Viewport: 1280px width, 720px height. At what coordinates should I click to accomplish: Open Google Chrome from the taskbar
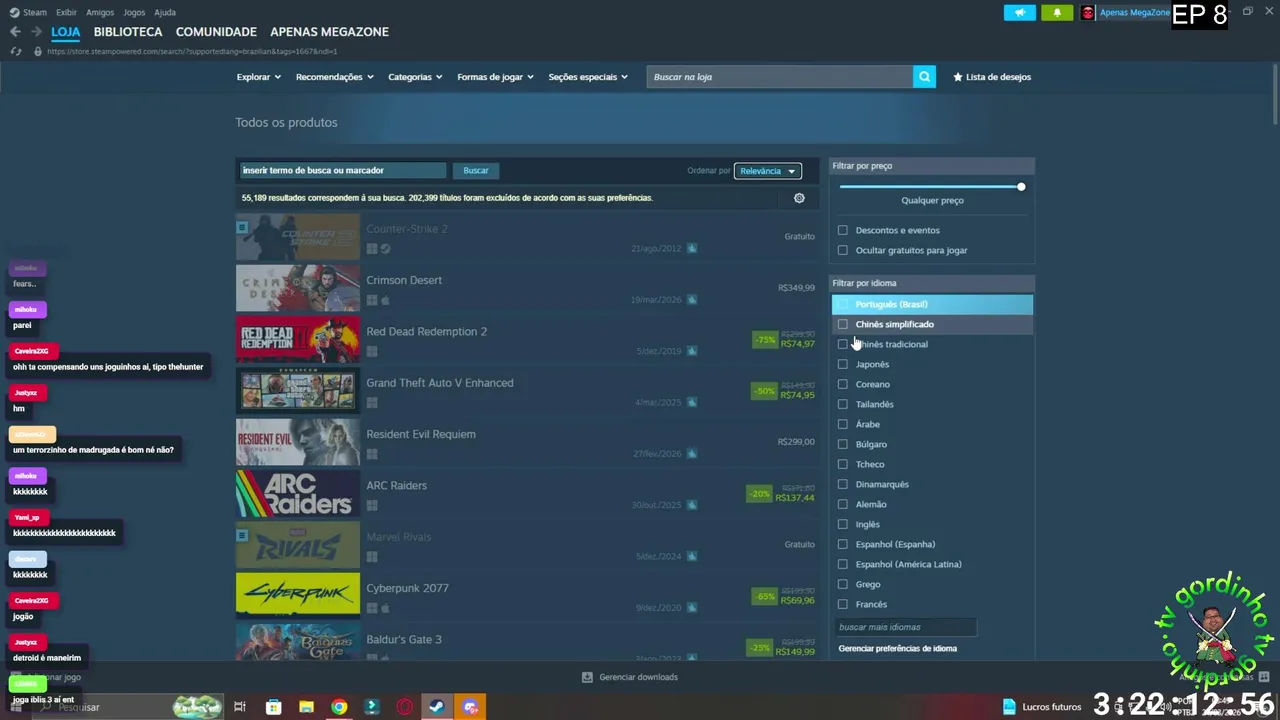tap(339, 707)
